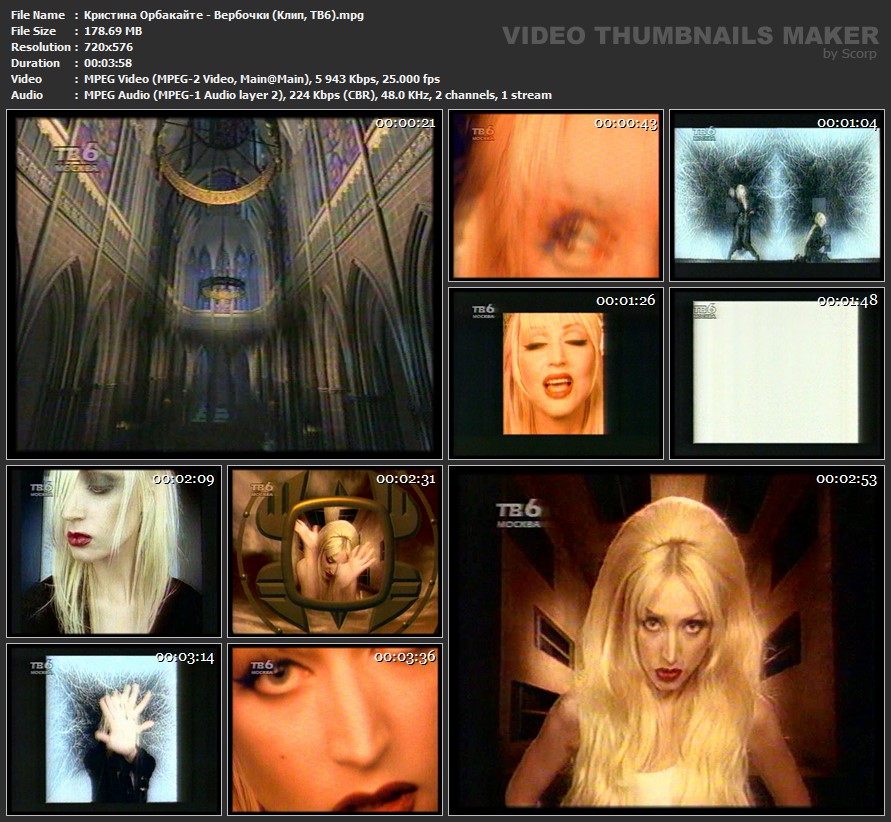Select the blurry eye close-up thumbnail at 00:00:43
The height and width of the screenshot is (822, 891).
tap(555, 196)
